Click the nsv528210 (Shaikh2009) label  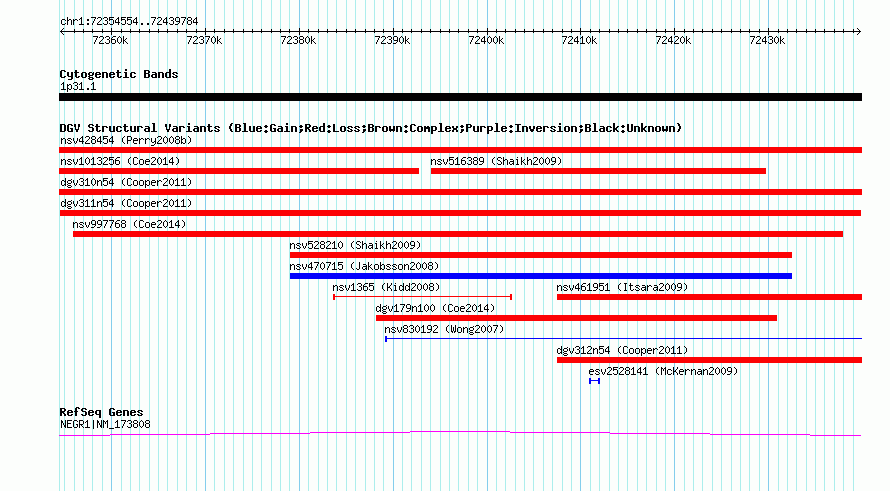[355, 245]
